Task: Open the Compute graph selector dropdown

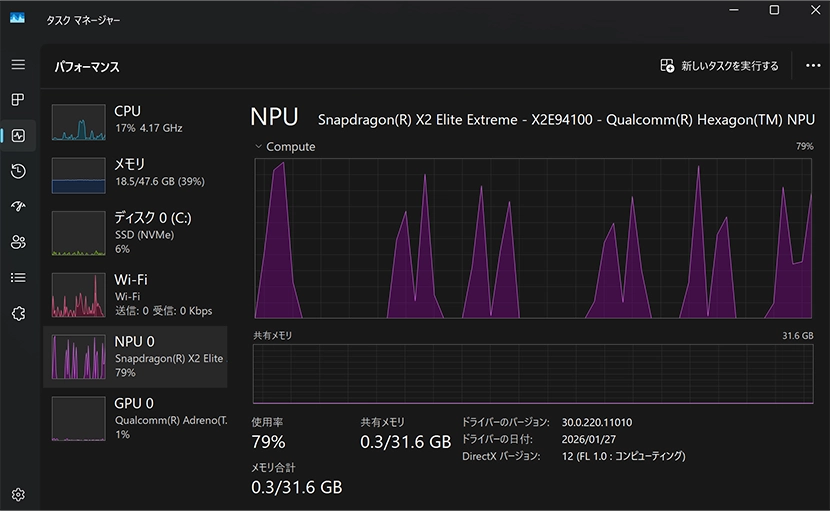Action: 285,147
